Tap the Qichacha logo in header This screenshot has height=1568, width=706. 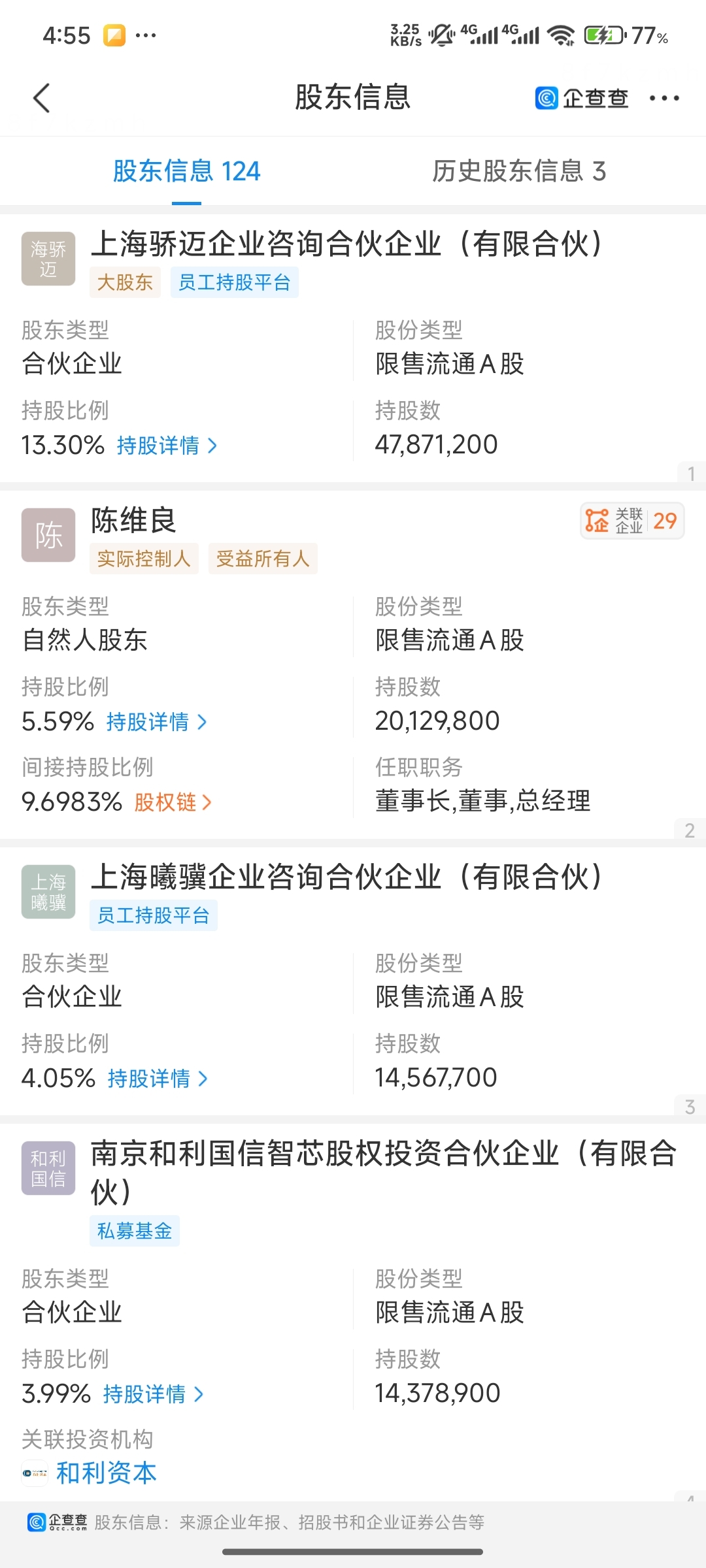pos(581,99)
